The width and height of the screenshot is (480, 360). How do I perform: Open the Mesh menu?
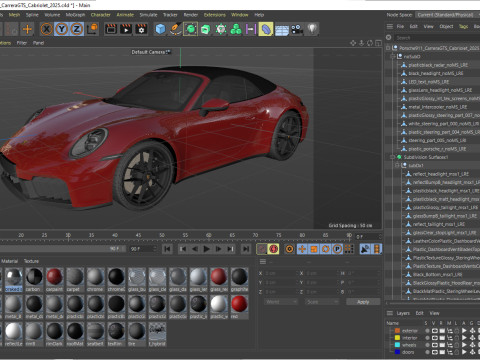click(14, 15)
